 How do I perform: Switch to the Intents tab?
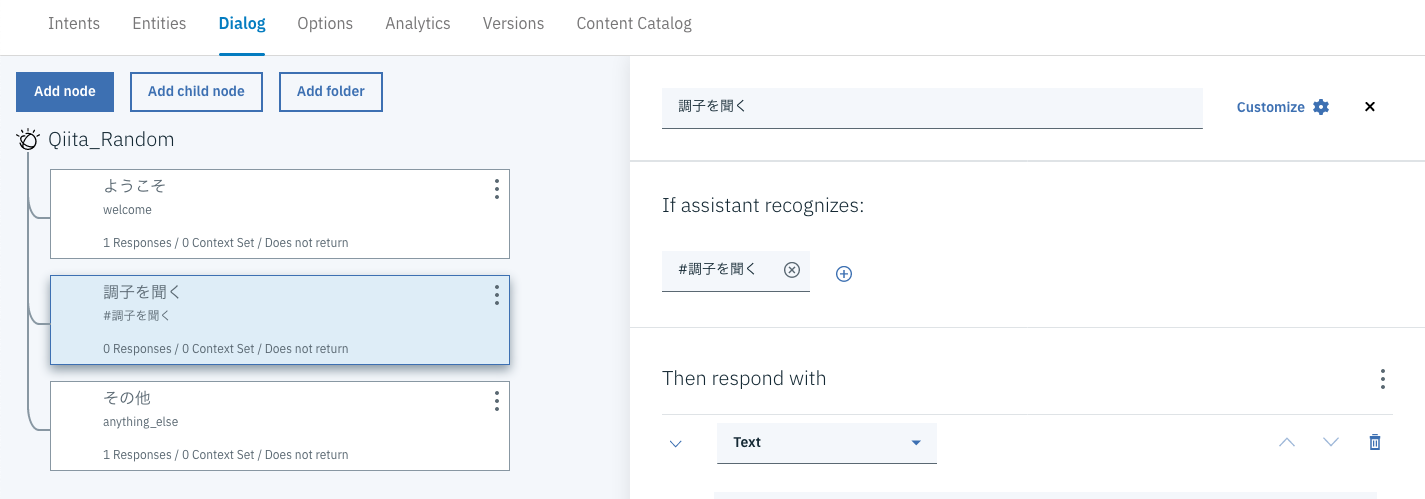point(74,23)
